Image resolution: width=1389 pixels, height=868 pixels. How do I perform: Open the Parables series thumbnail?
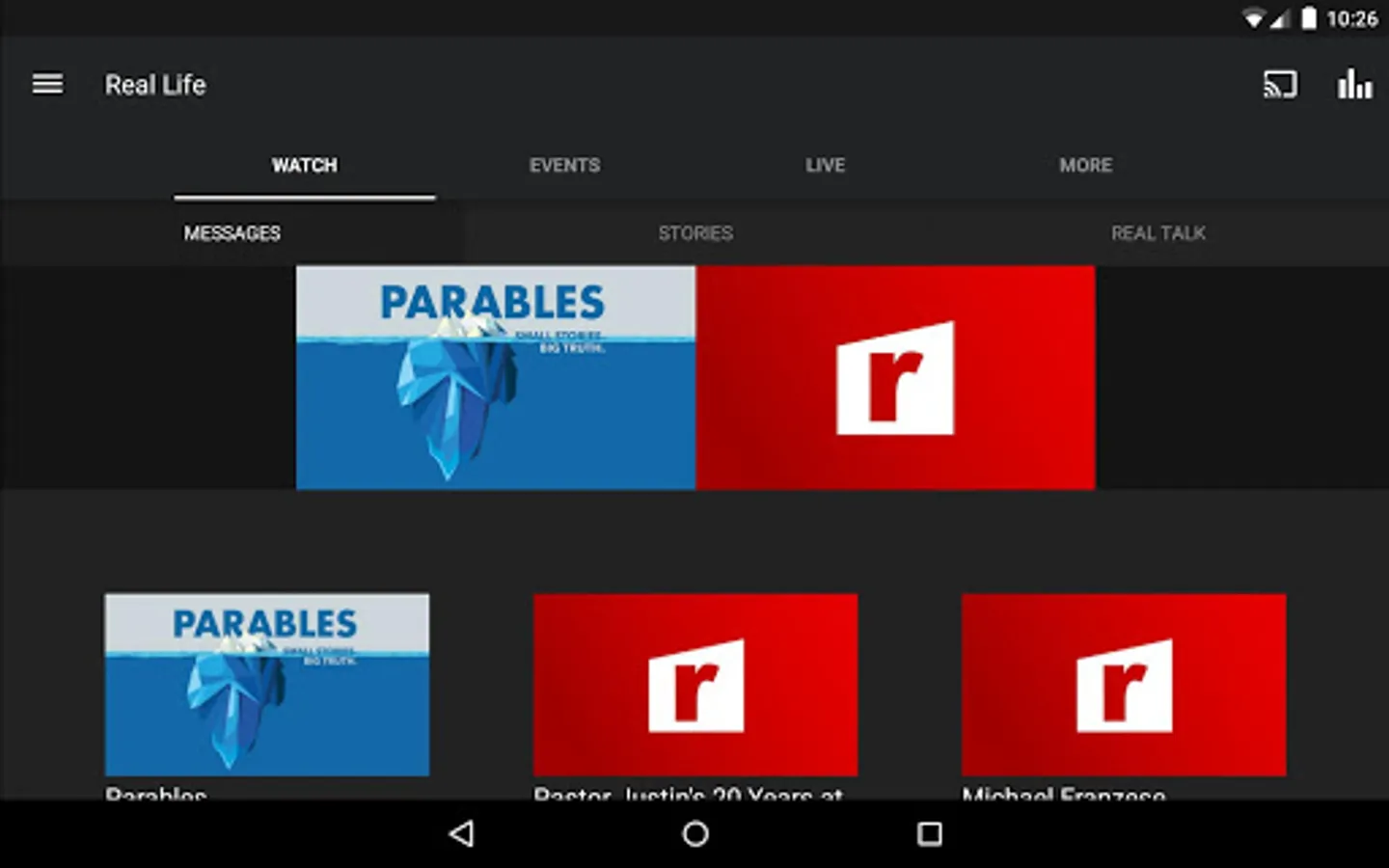click(x=267, y=685)
